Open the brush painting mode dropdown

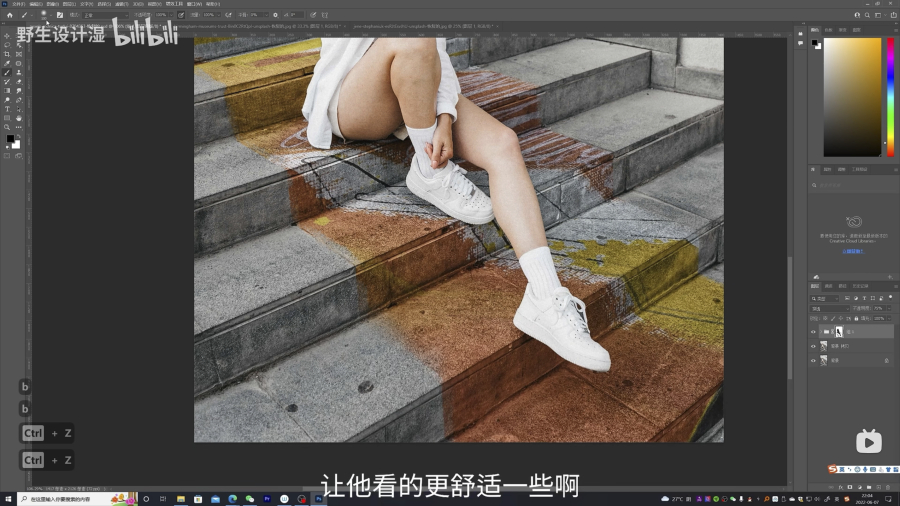pos(106,15)
